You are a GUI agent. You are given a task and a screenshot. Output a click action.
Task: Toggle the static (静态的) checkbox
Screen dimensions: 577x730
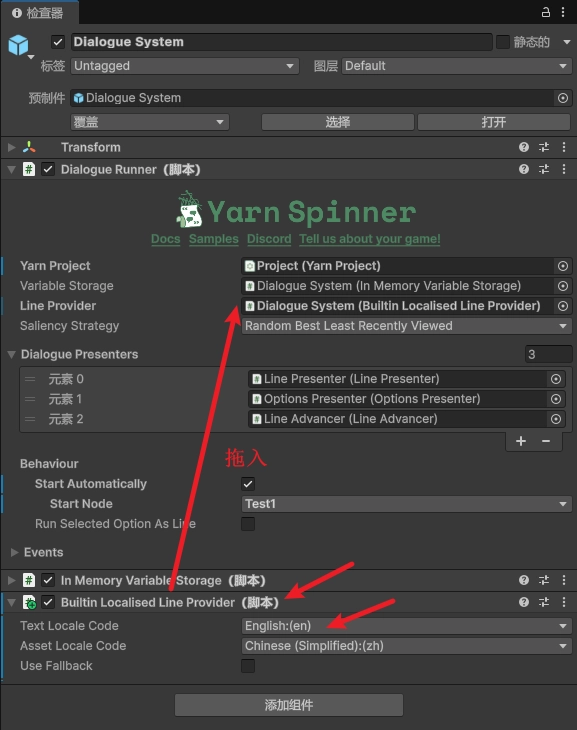pos(503,42)
